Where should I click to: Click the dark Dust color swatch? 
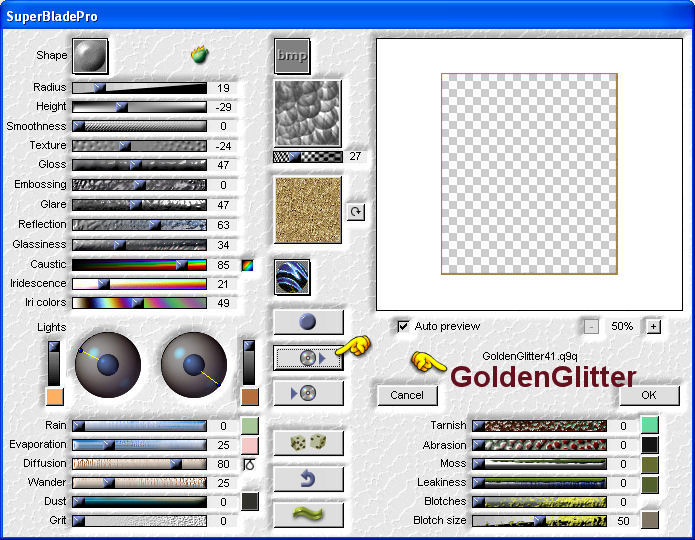[250, 501]
